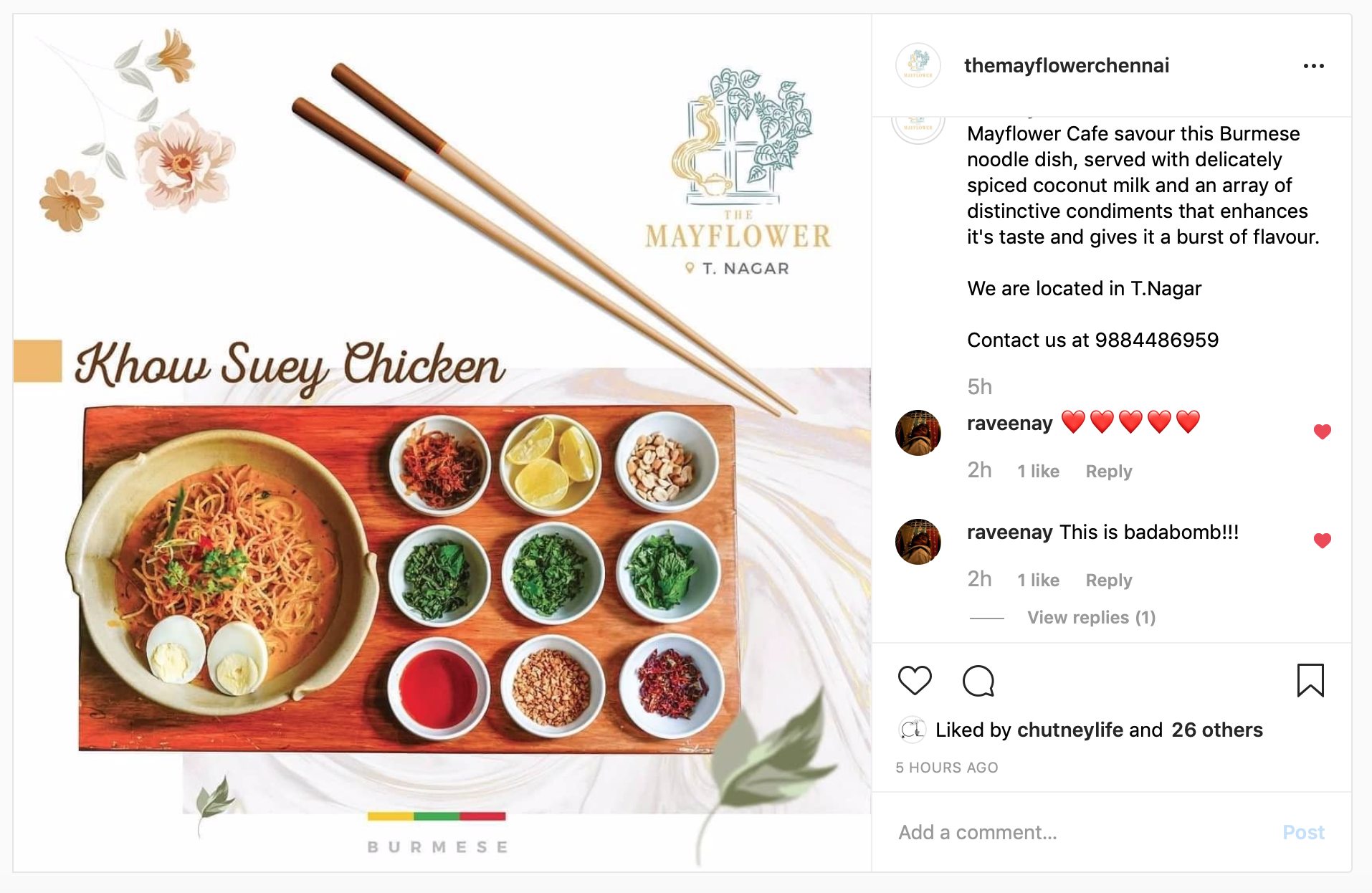Viewport: 1372px width, 893px height.
Task: Open chutneylife profile from likes
Action: [x=1070, y=730]
